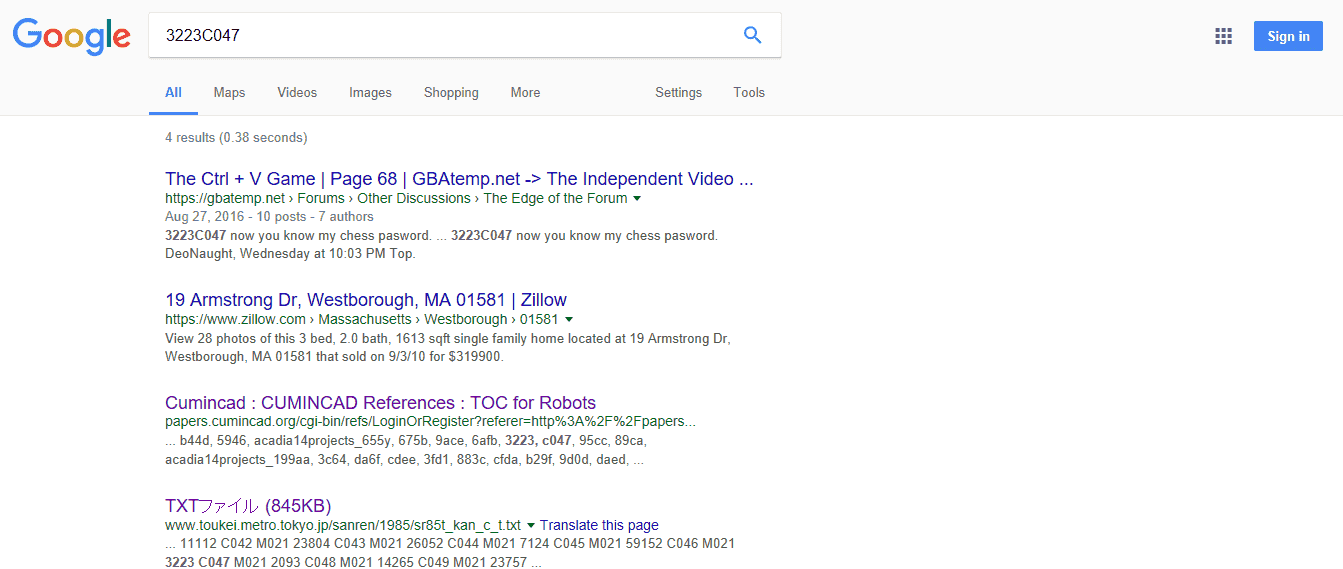Viewport: 1343px width, 569px height.
Task: Switch to the Maps tab
Action: pyautogui.click(x=229, y=93)
